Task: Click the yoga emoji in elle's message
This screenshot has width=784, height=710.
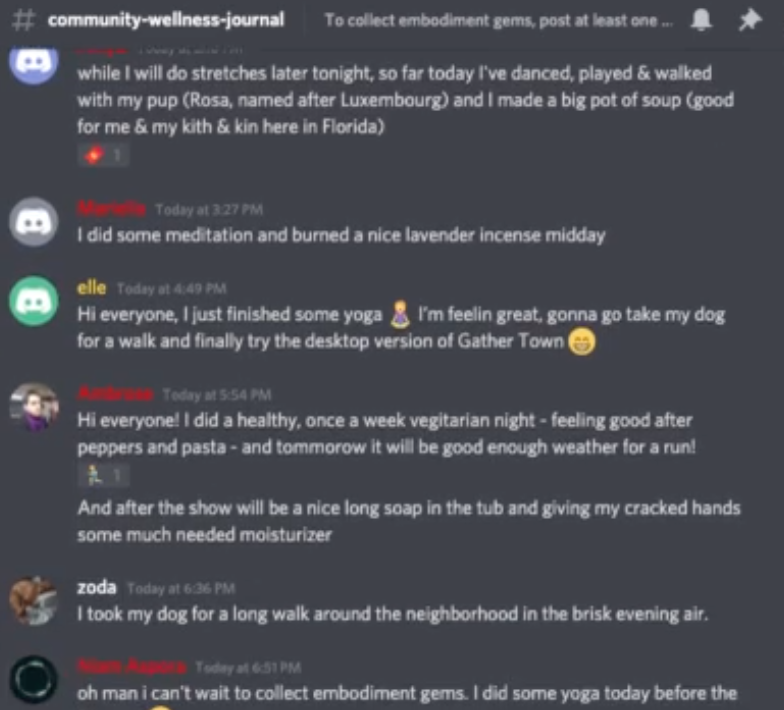Action: click(x=400, y=314)
